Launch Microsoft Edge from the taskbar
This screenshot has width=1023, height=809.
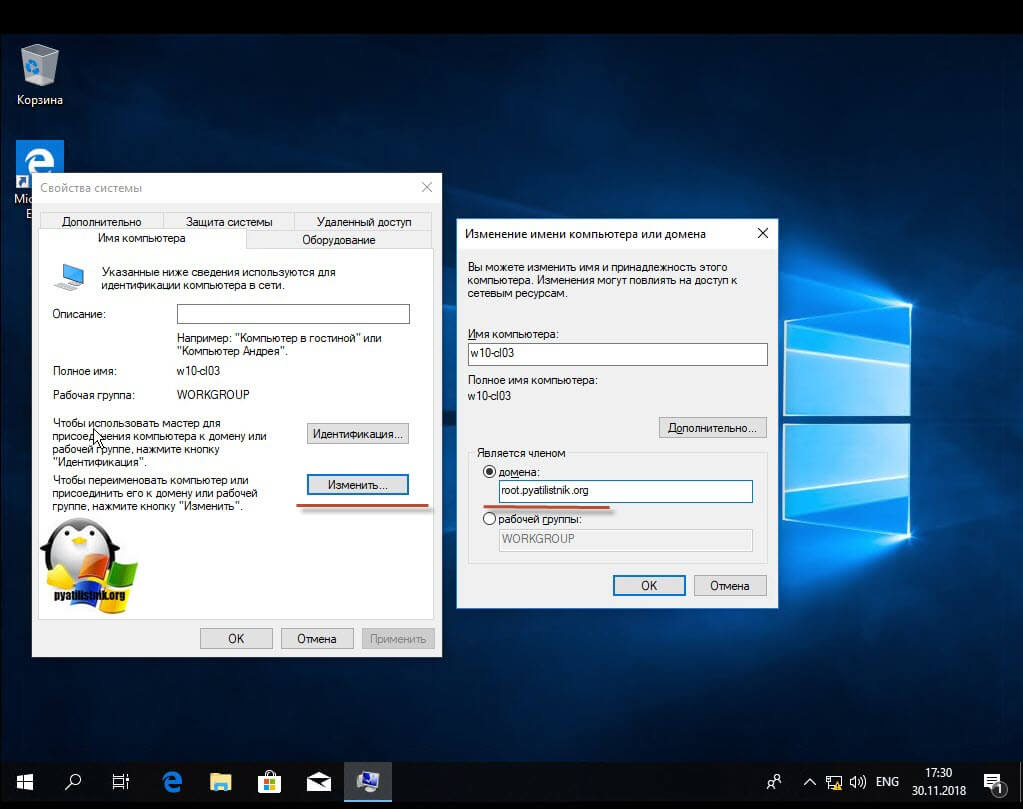pos(172,782)
